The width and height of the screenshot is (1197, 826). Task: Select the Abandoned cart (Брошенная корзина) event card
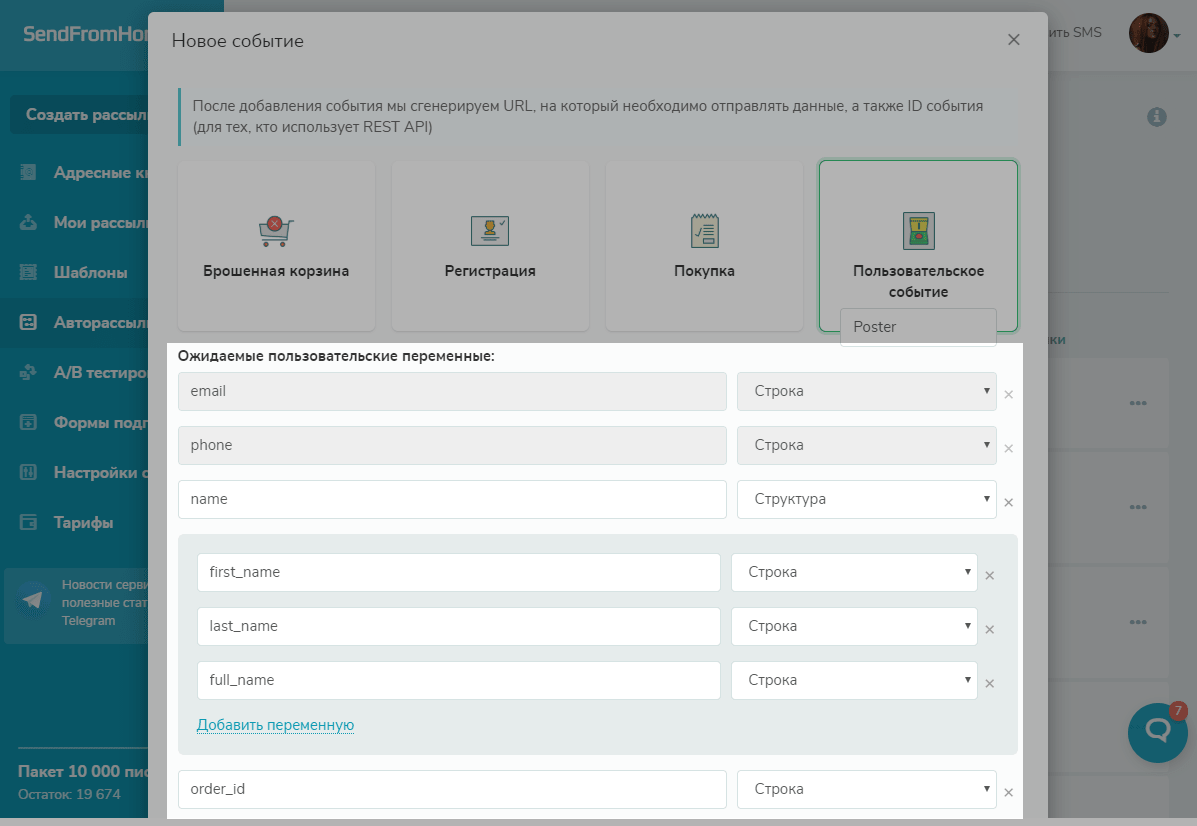pyautogui.click(x=276, y=246)
